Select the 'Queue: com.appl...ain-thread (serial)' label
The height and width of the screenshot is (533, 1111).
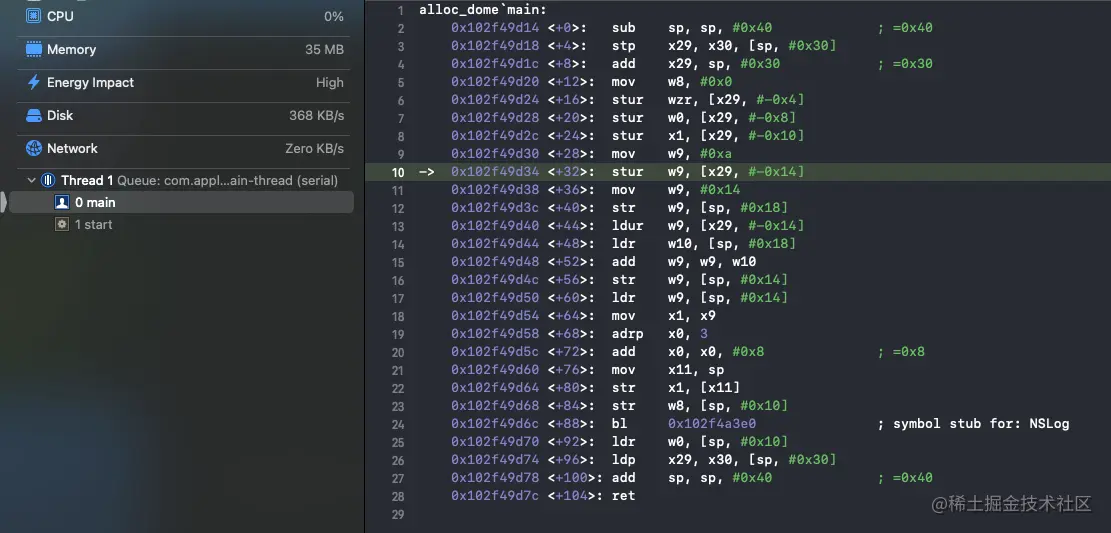(228, 181)
